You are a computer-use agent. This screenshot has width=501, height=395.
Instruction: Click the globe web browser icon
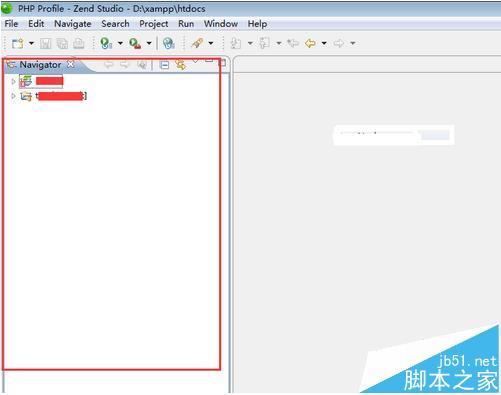(x=169, y=43)
